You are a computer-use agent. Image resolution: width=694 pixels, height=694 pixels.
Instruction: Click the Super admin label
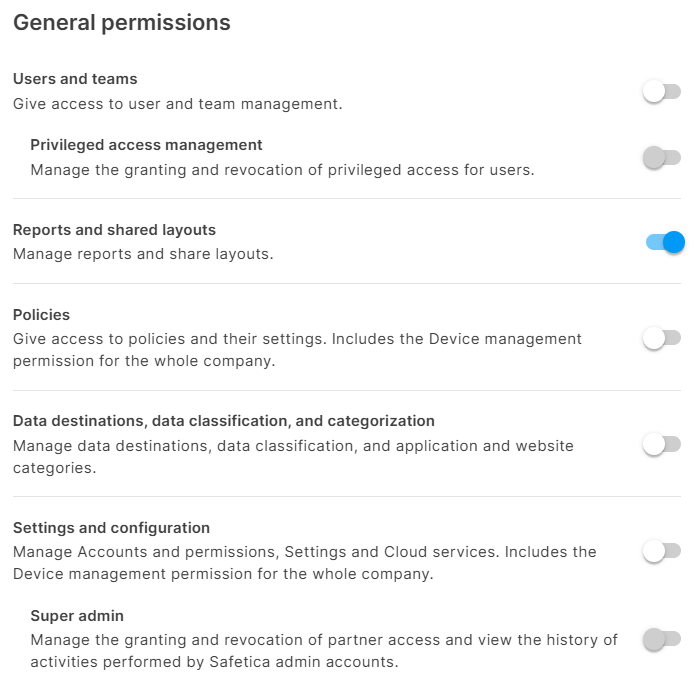(77, 616)
